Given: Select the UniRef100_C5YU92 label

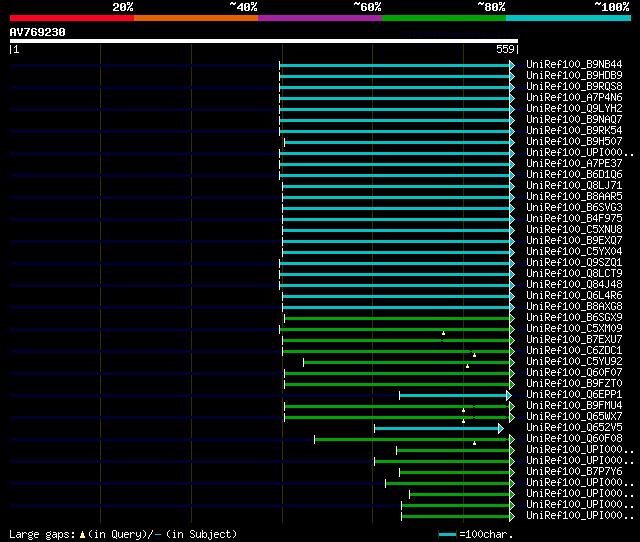Looking at the screenshot, I should [x=574, y=362].
